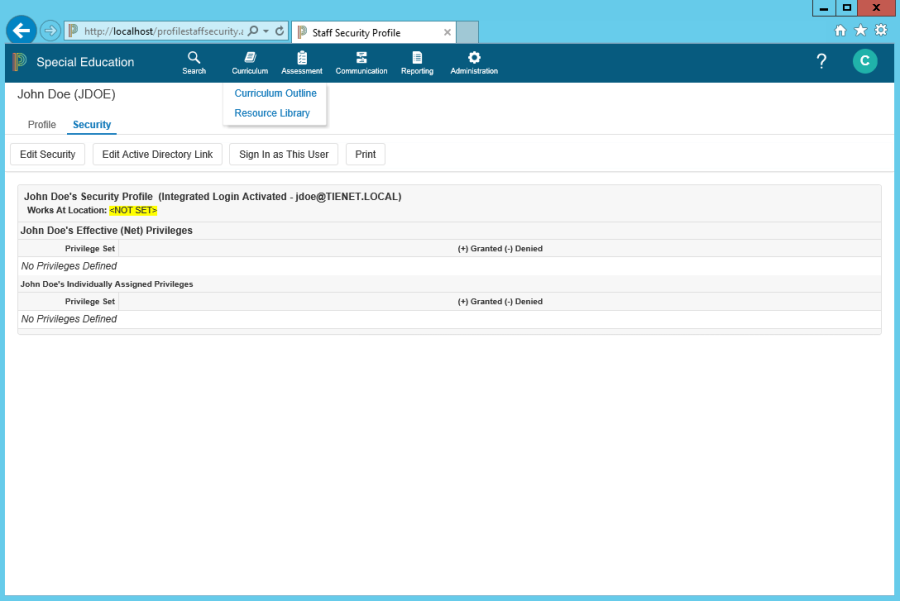Viewport: 900px width, 601px height.
Task: Click the browser Back arrow button
Action: point(21,31)
